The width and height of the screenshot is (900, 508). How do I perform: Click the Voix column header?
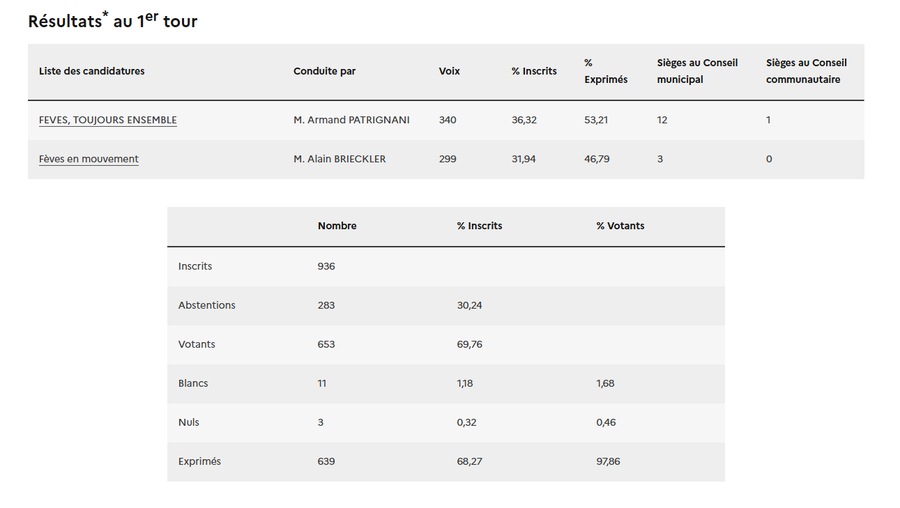coord(449,71)
